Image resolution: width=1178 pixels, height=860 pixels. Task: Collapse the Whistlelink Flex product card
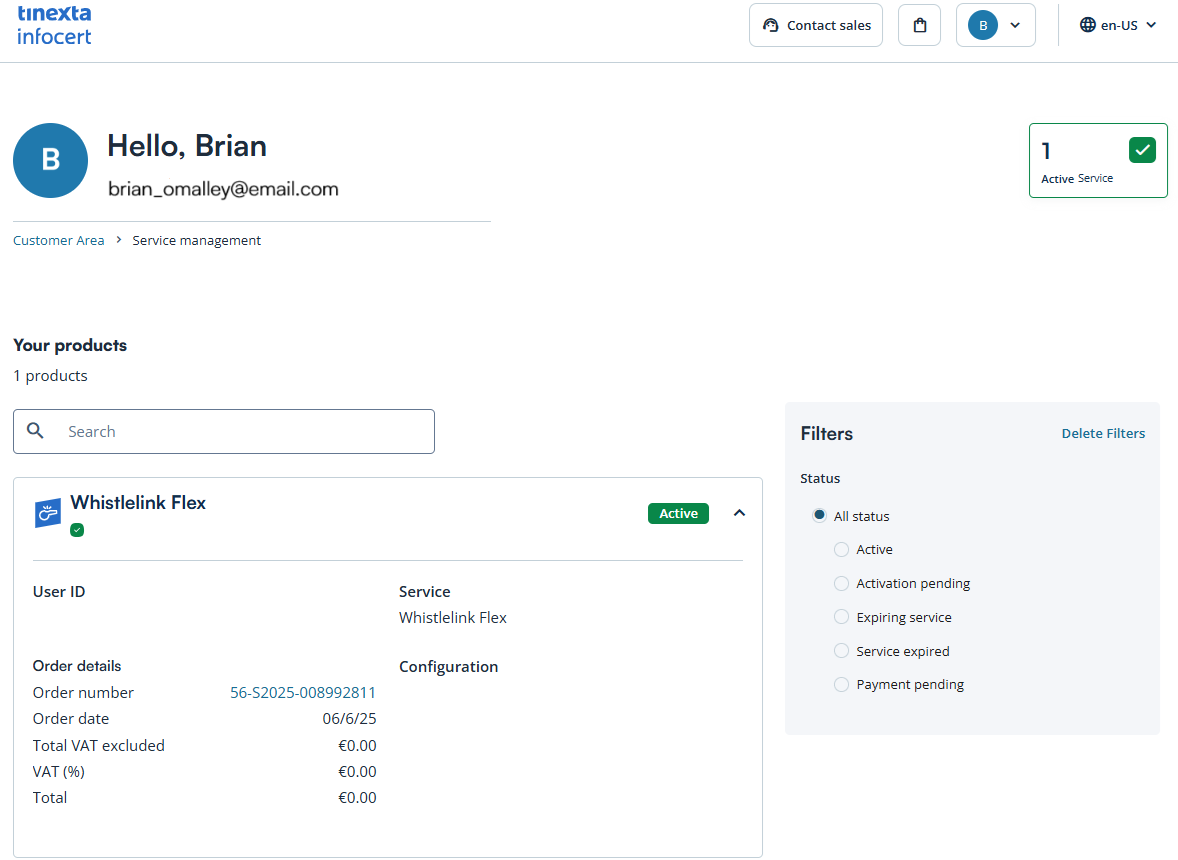click(739, 513)
